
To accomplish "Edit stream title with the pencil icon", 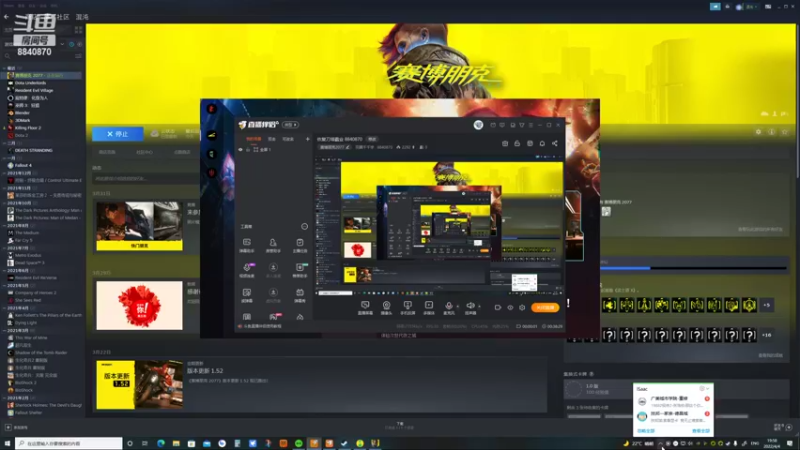I will pyautogui.click(x=347, y=147).
